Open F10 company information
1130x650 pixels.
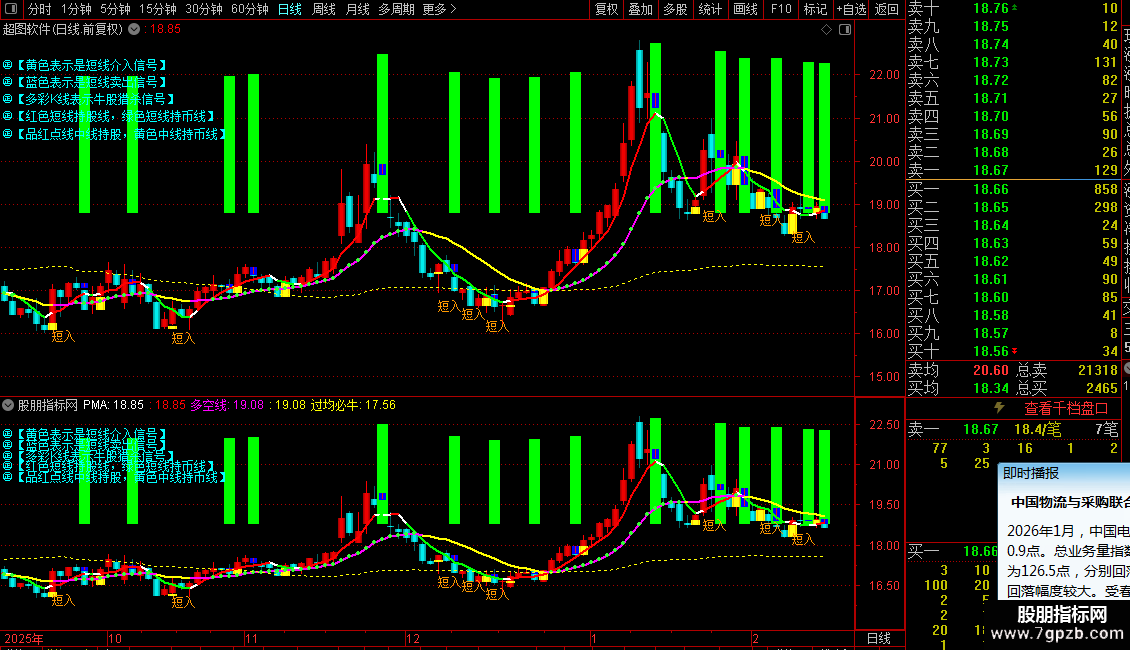pyautogui.click(x=781, y=9)
